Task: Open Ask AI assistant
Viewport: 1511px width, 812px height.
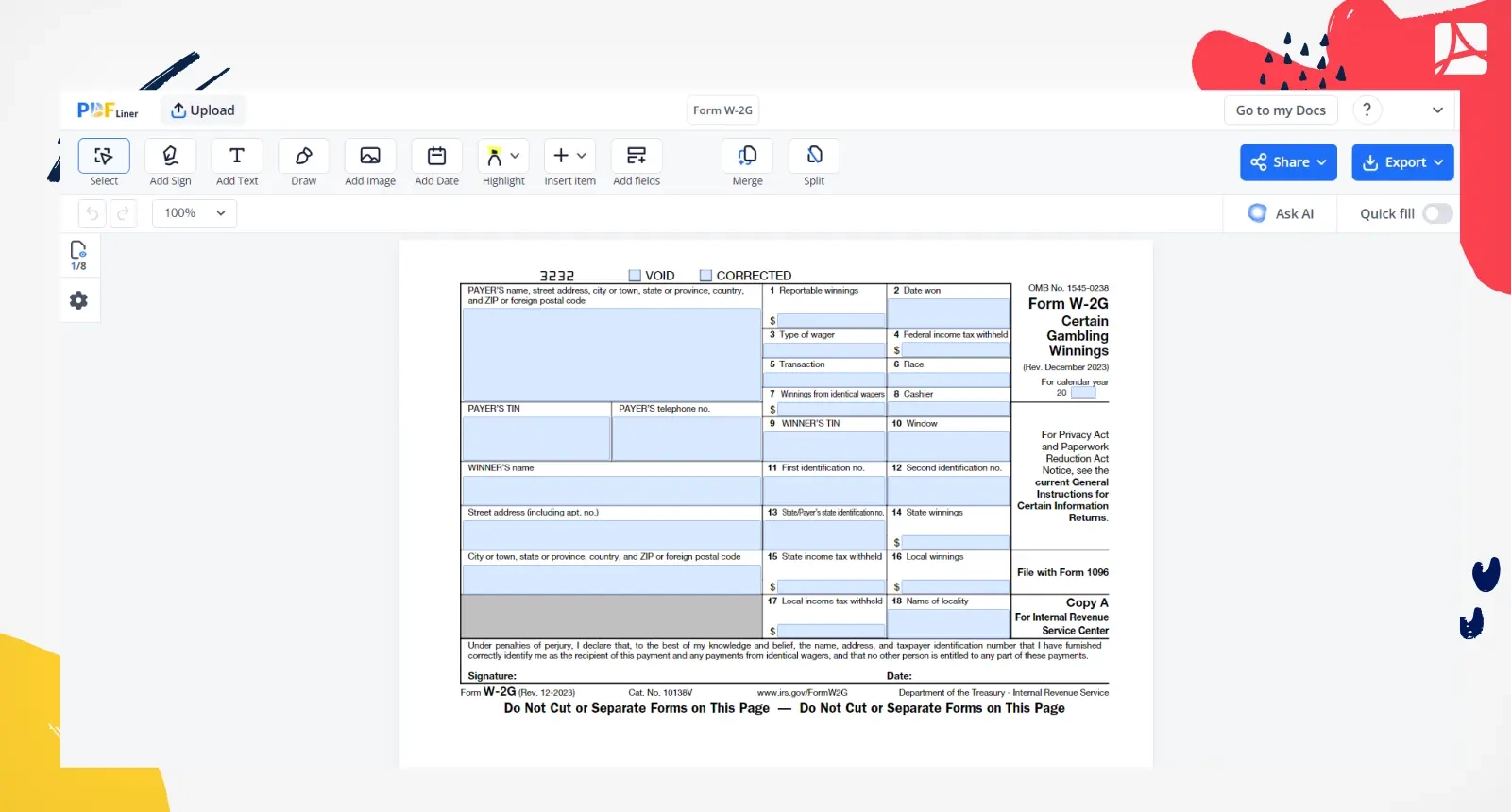Action: click(1281, 213)
